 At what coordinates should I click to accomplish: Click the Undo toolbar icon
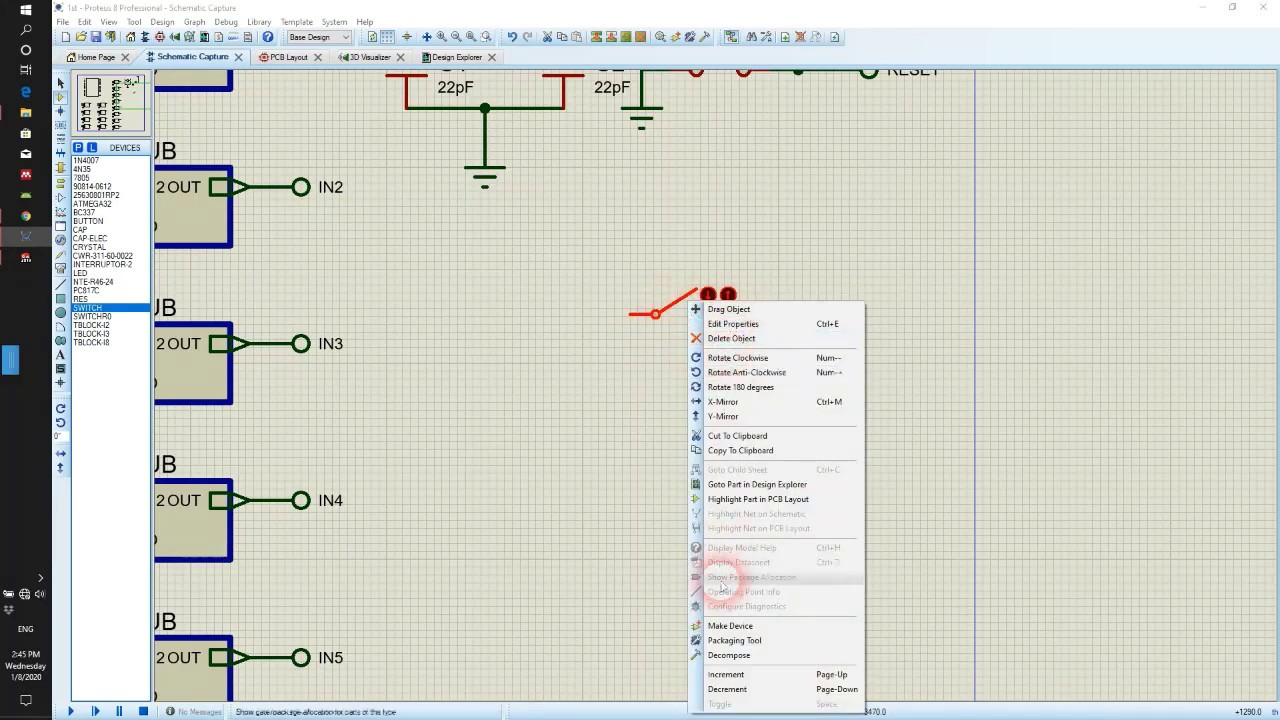(512, 37)
